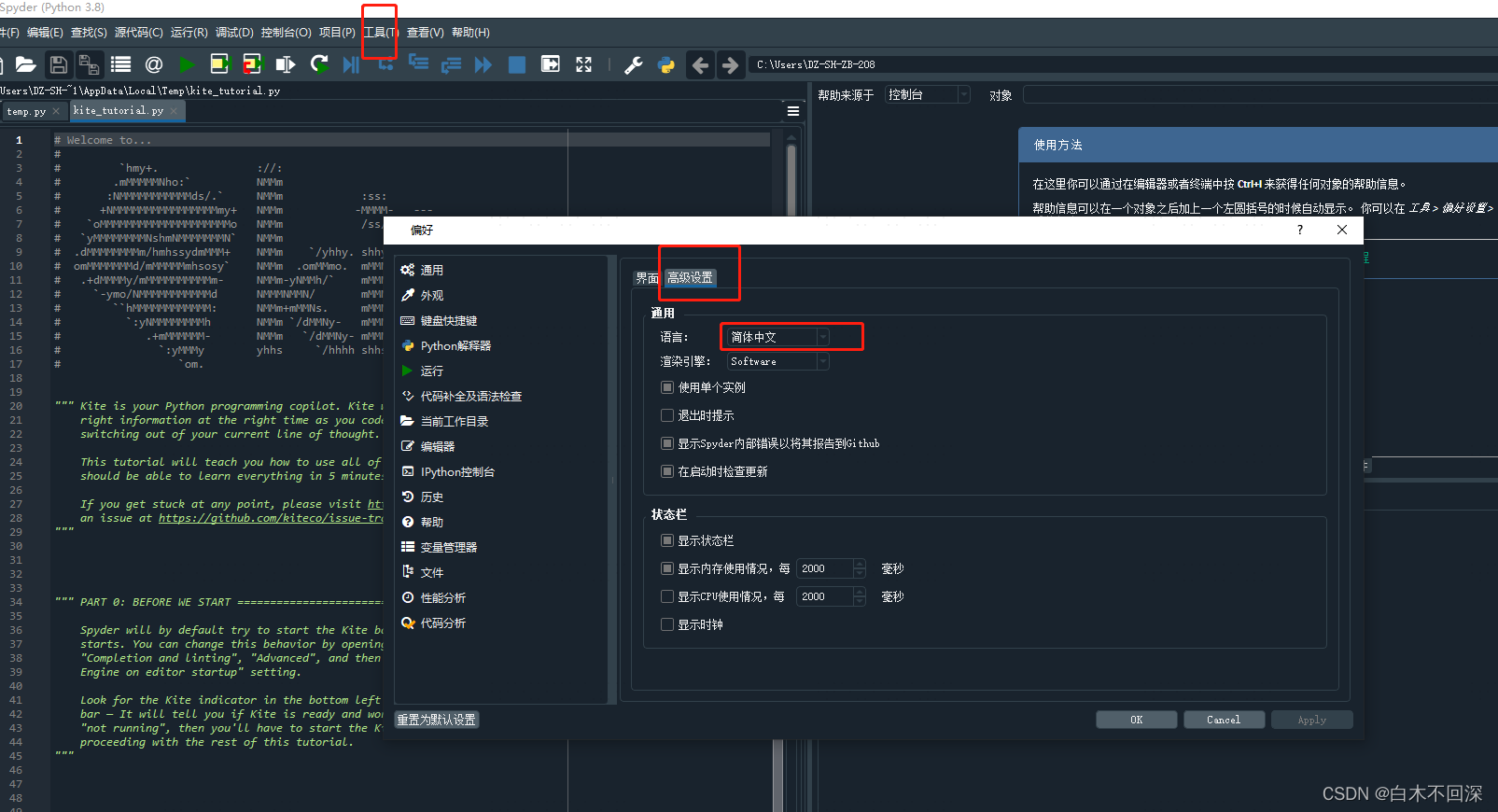
Task: Click the question mark help button in the 偏好 dialog
Action: pos(1299,230)
